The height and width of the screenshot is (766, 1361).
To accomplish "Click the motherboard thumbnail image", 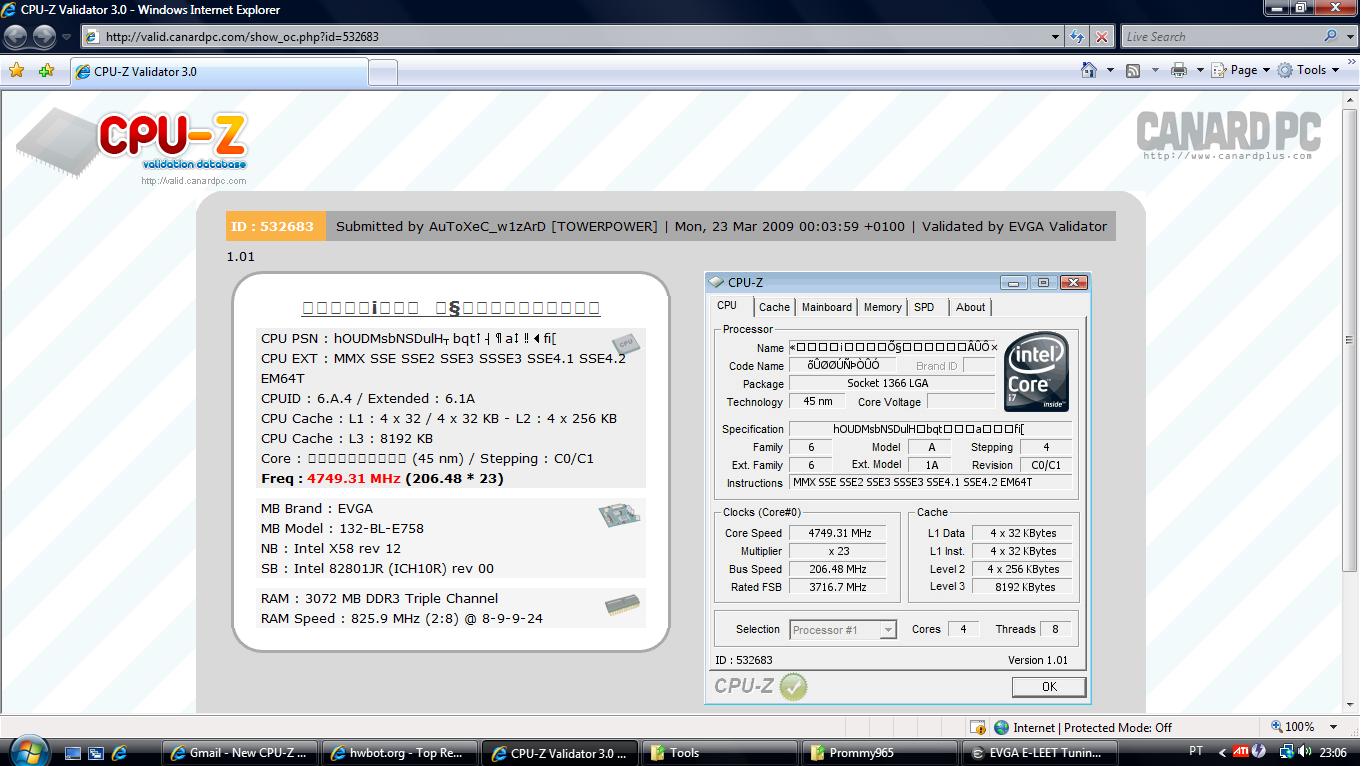I will (620, 515).
